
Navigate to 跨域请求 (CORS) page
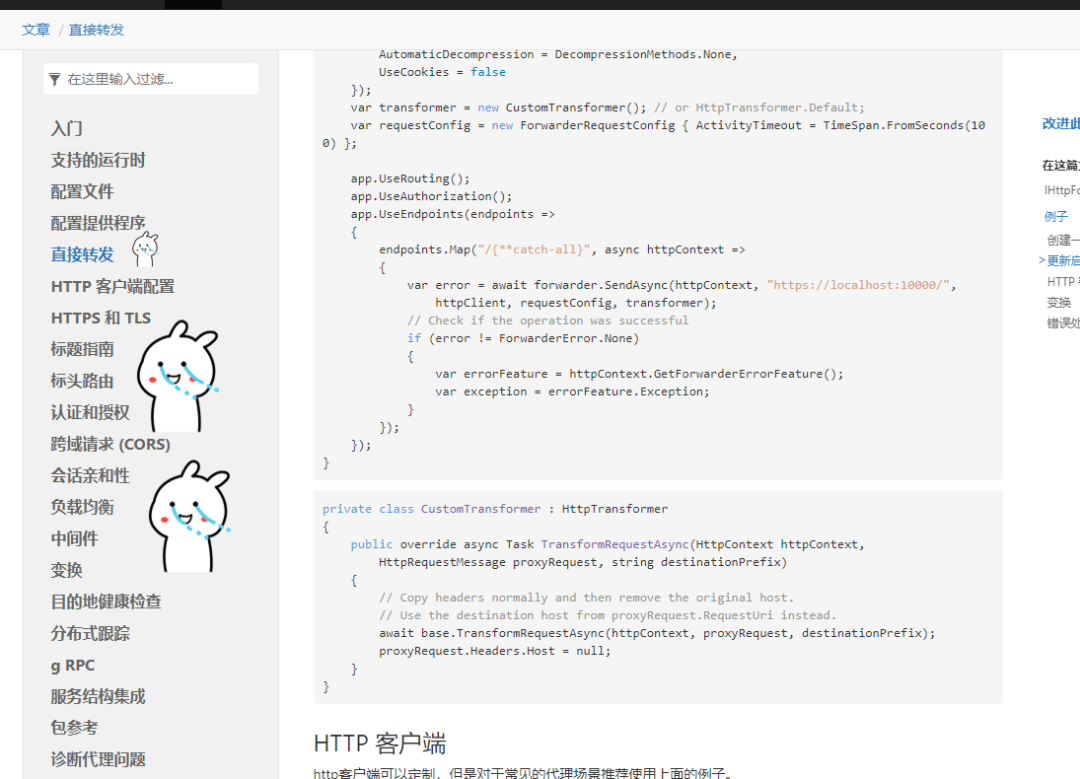(111, 444)
